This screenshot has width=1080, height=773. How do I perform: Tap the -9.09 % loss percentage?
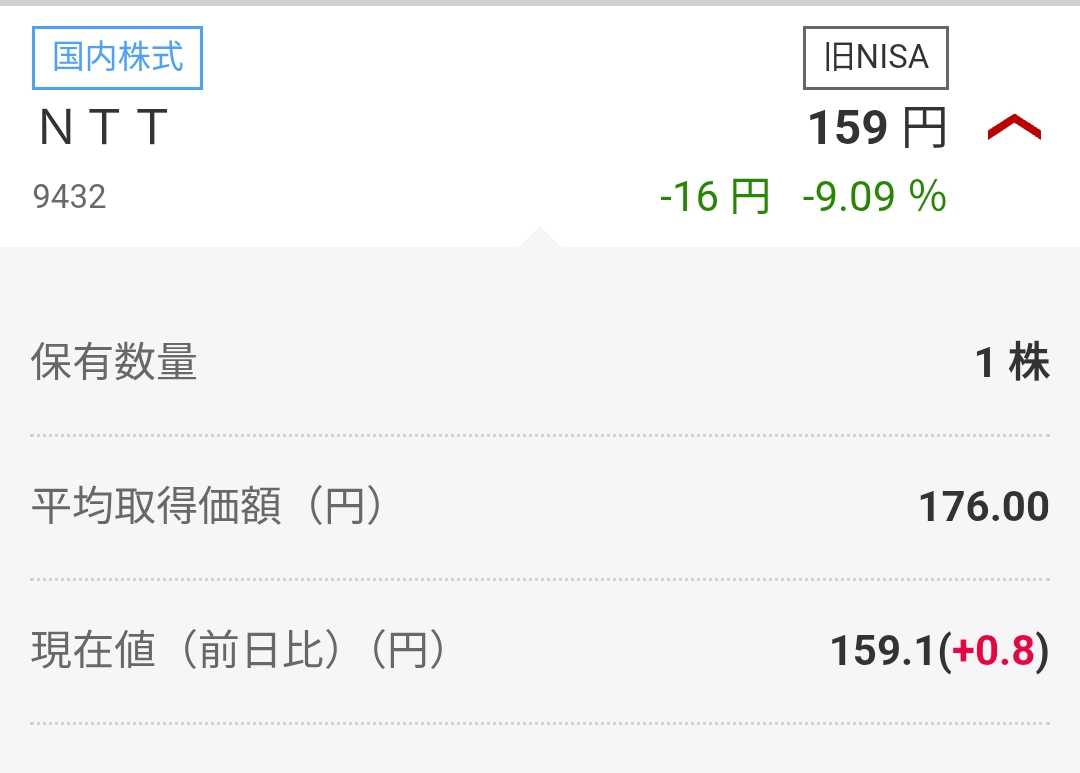(x=874, y=196)
